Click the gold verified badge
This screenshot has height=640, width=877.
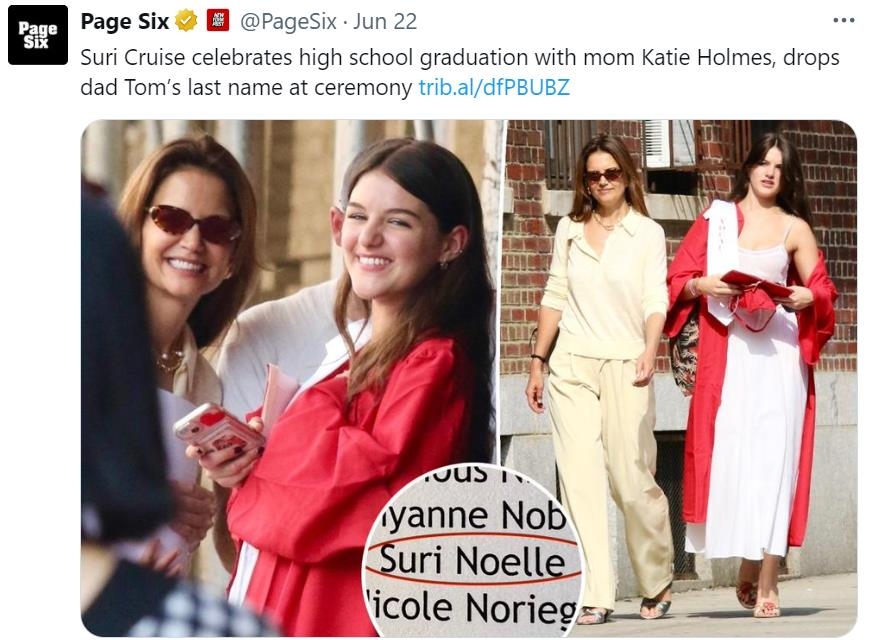pos(186,21)
